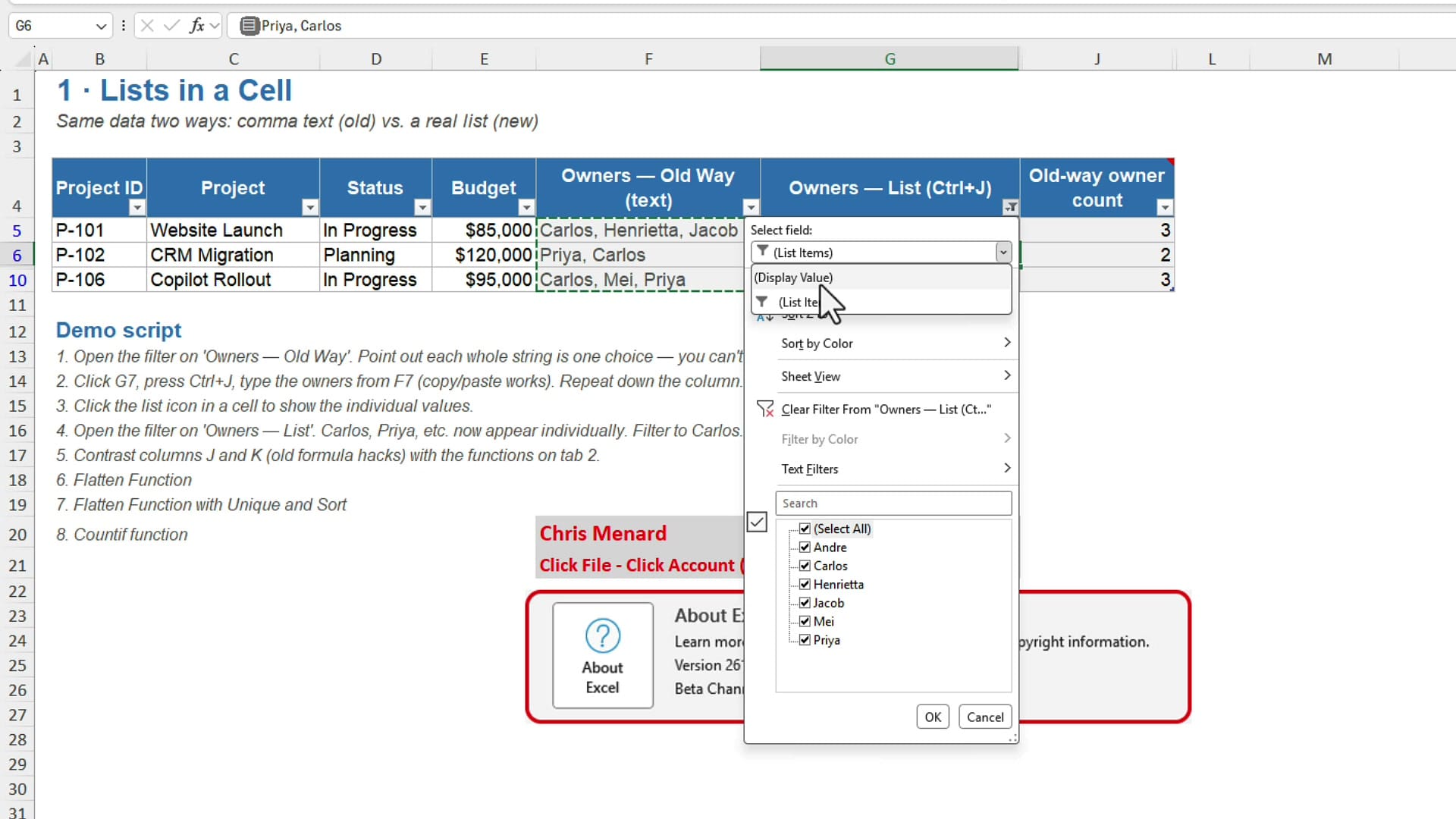The image size is (1456, 819).
Task: Open the Project column filter dropdown
Action: point(309,207)
